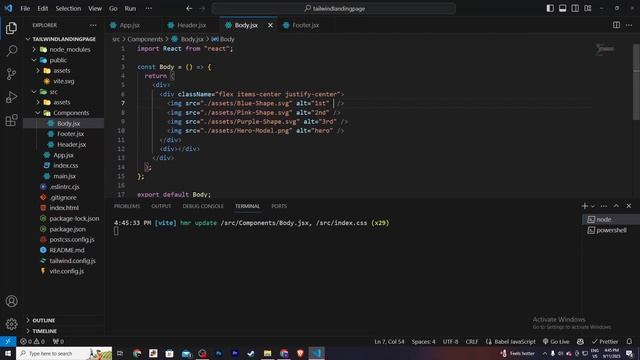Open the Accounts menu icon
Viewport: 640px width, 360px height.
coord(11,301)
